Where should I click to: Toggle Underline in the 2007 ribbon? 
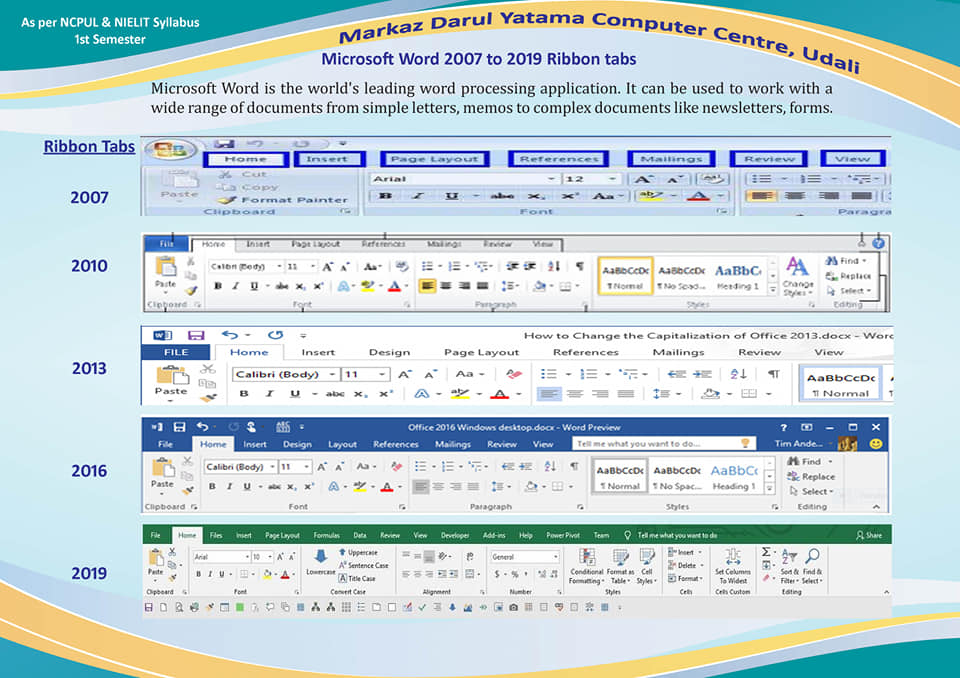(452, 196)
